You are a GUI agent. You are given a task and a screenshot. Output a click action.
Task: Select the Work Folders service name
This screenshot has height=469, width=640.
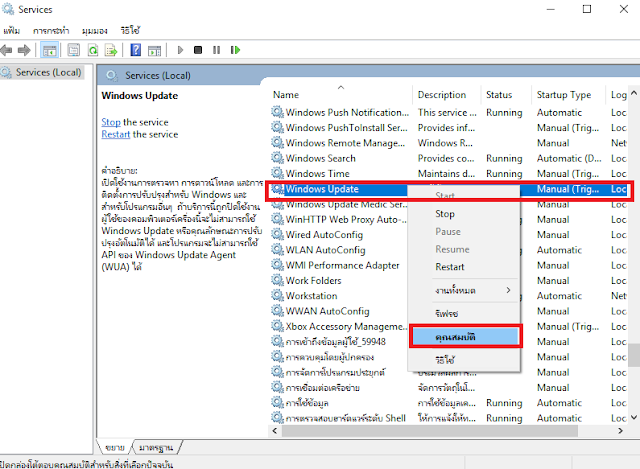click(x=313, y=280)
